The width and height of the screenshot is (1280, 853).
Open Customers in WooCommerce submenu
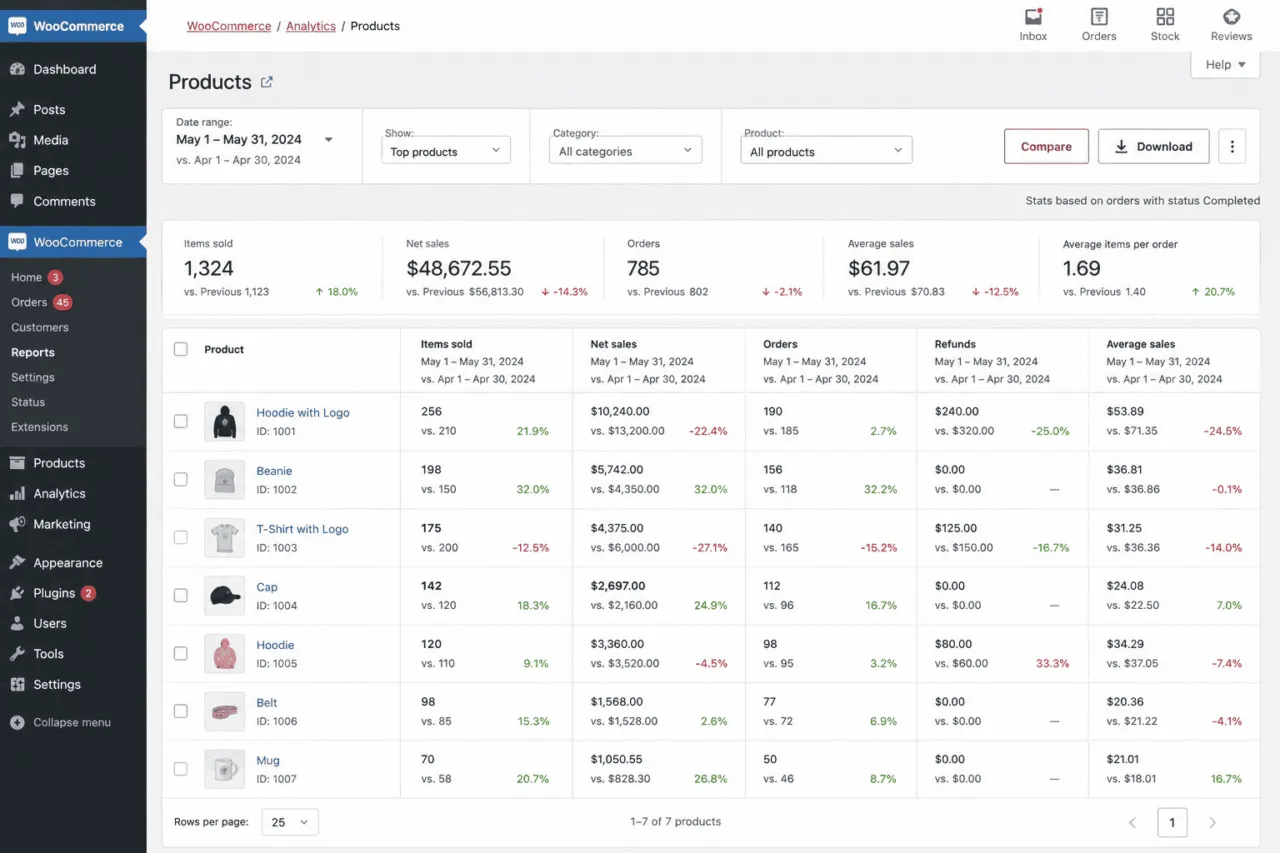40,327
